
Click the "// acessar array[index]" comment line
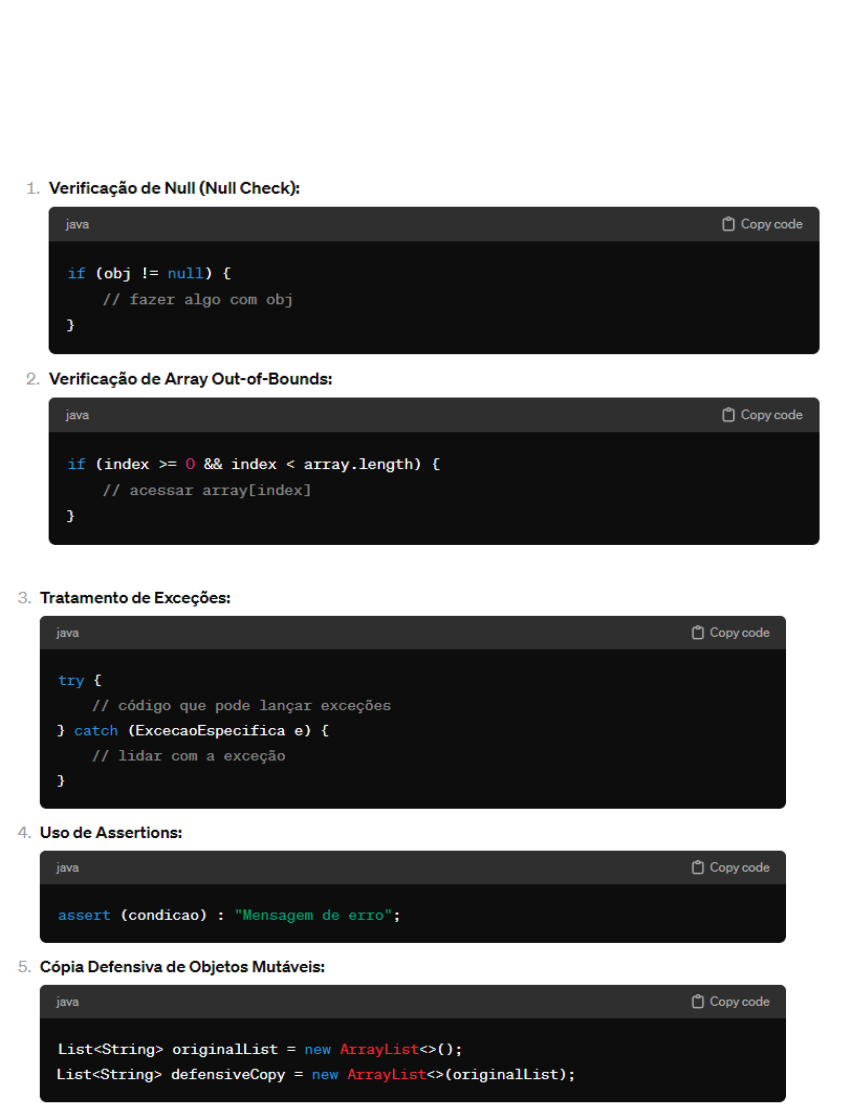pos(207,490)
